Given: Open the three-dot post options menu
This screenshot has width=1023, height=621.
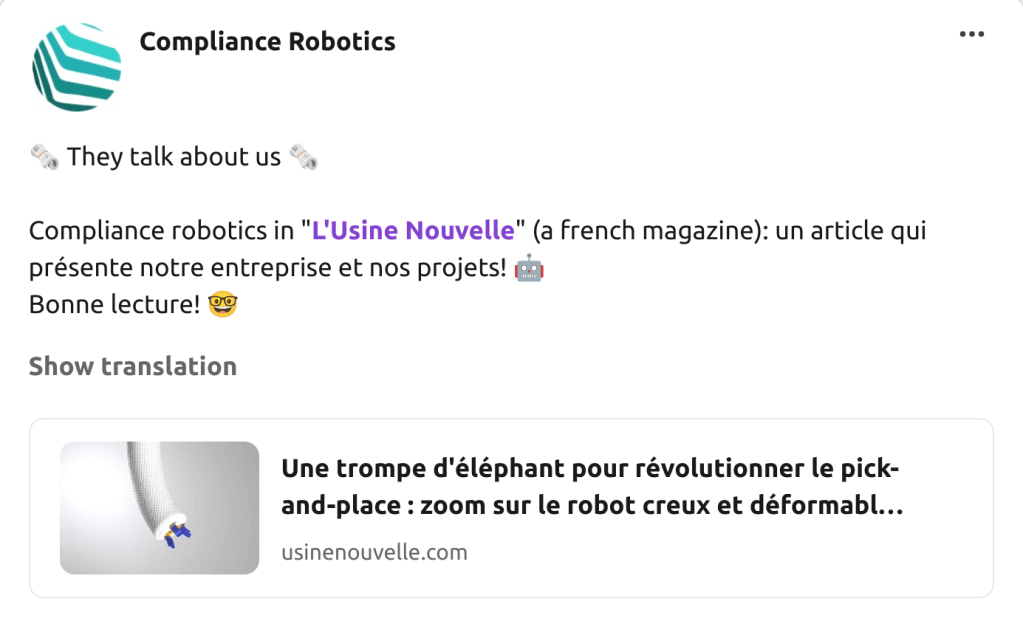Looking at the screenshot, I should point(971,34).
